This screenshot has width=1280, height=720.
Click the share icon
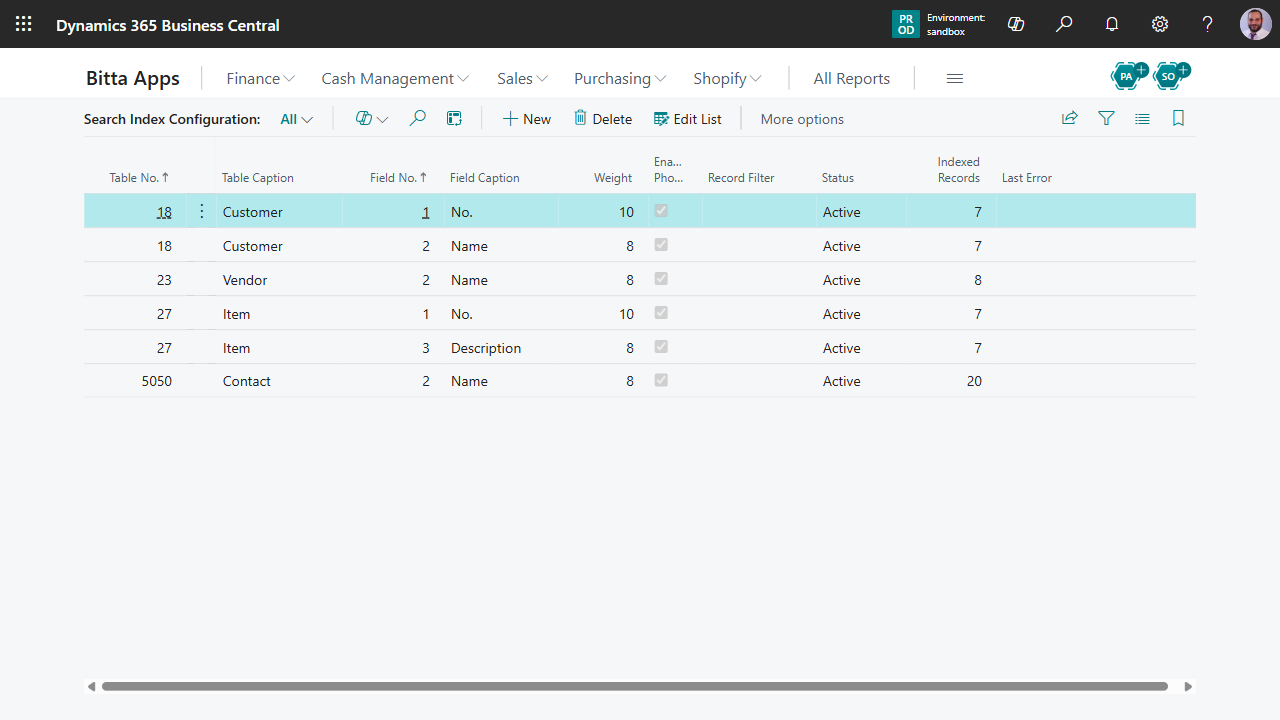pyautogui.click(x=1070, y=118)
